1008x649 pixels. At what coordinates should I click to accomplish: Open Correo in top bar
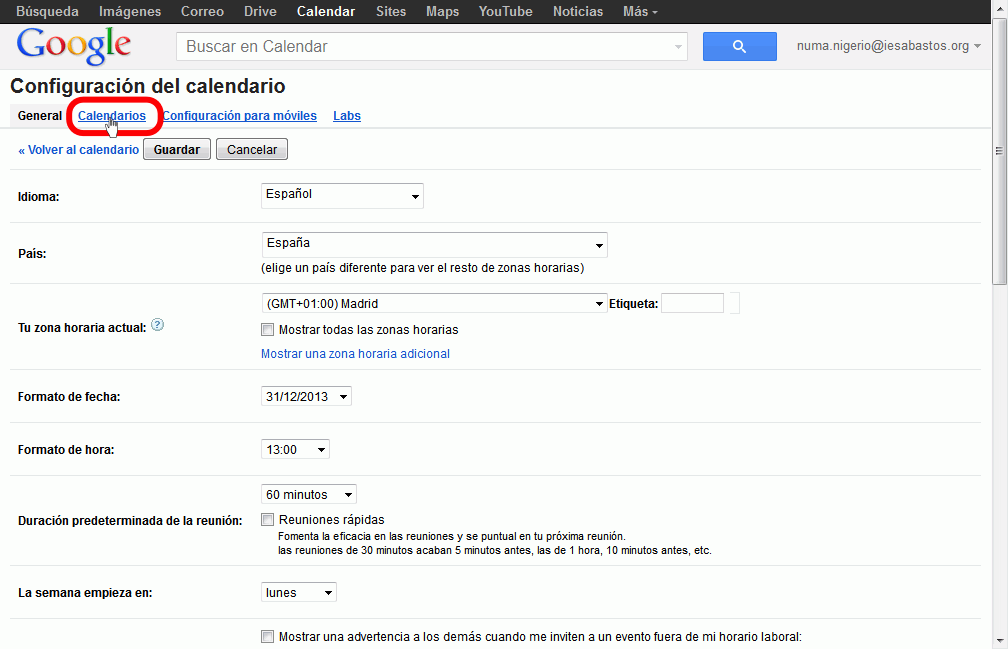(202, 12)
